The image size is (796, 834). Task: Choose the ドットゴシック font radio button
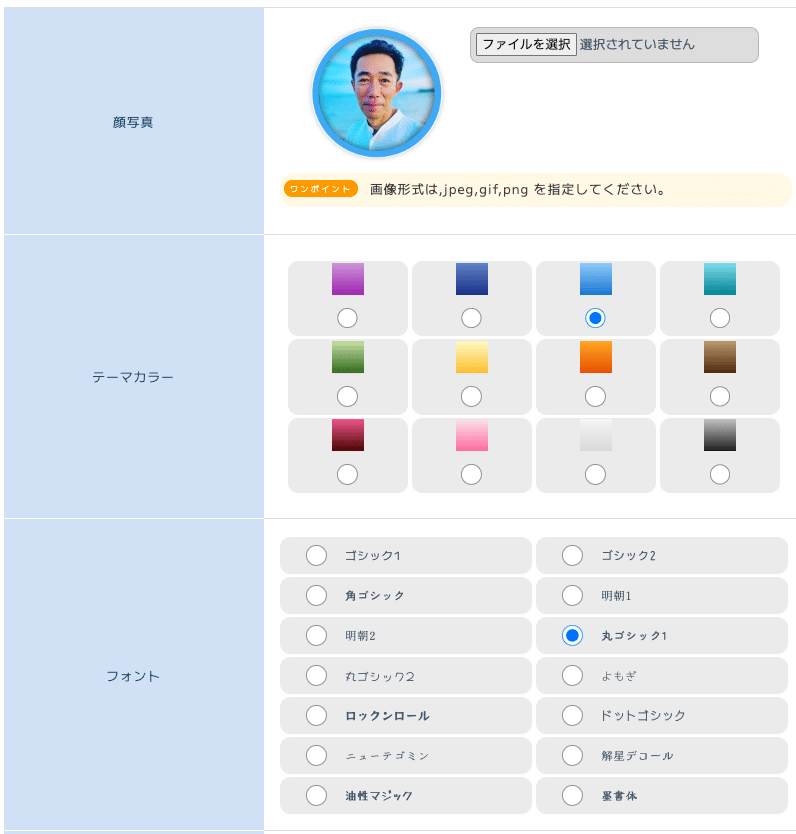click(572, 715)
